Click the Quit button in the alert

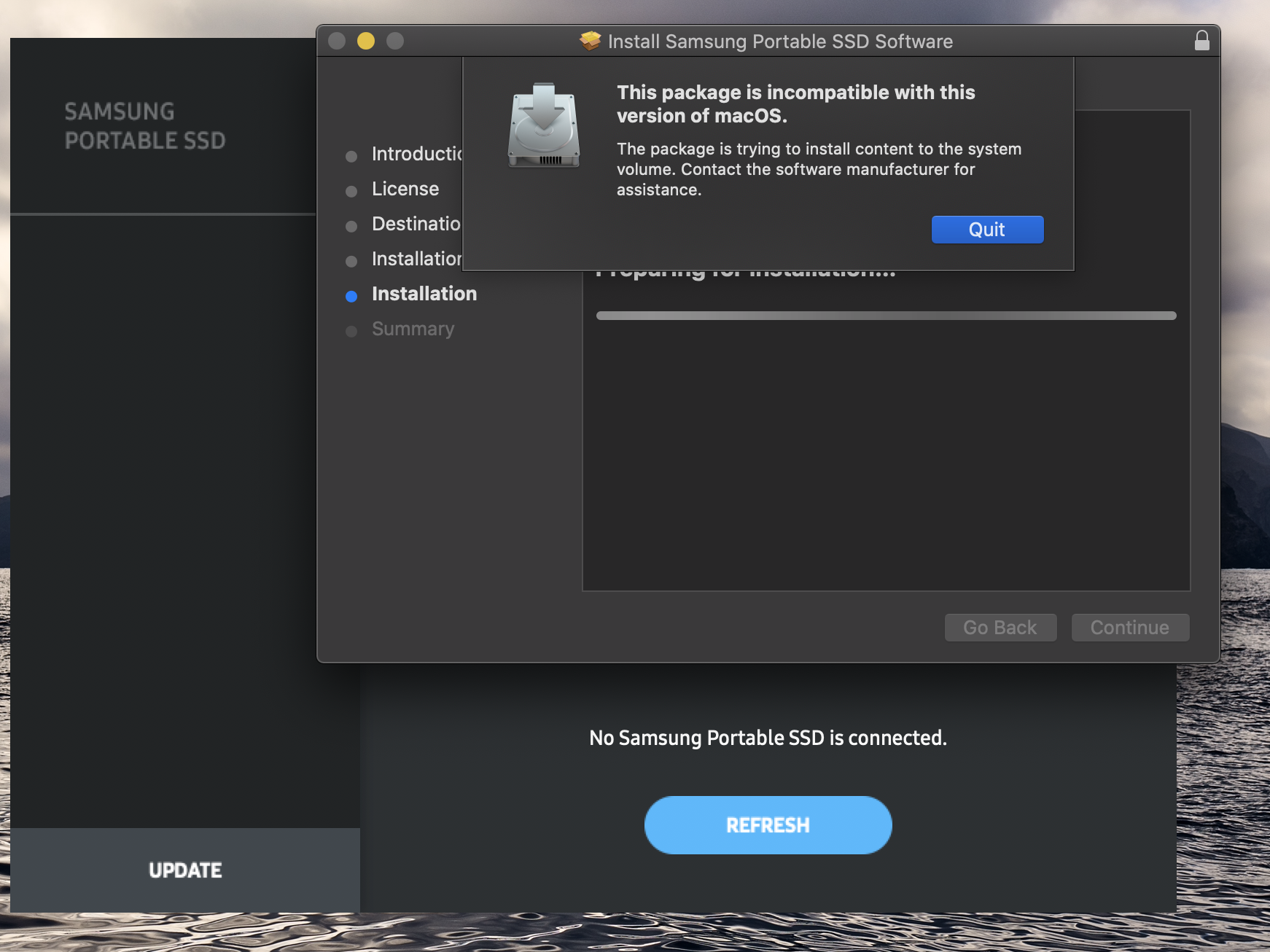click(987, 230)
